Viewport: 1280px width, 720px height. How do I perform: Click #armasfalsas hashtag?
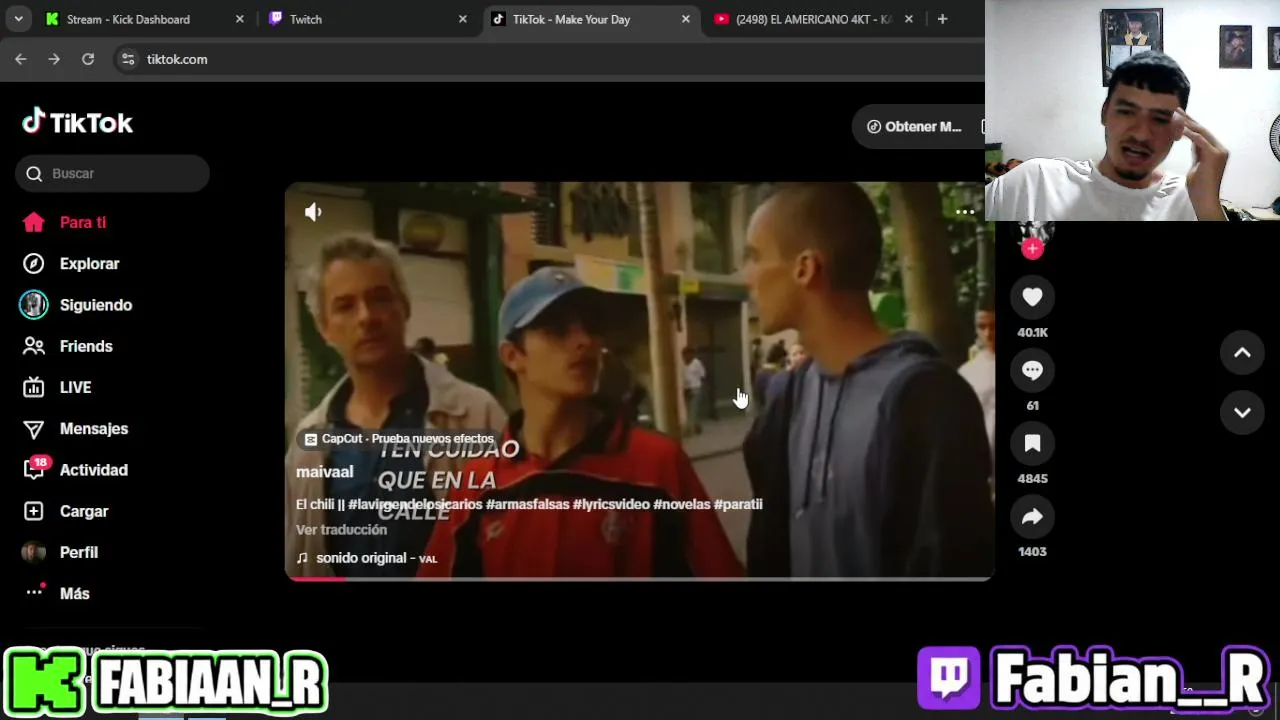(x=527, y=504)
